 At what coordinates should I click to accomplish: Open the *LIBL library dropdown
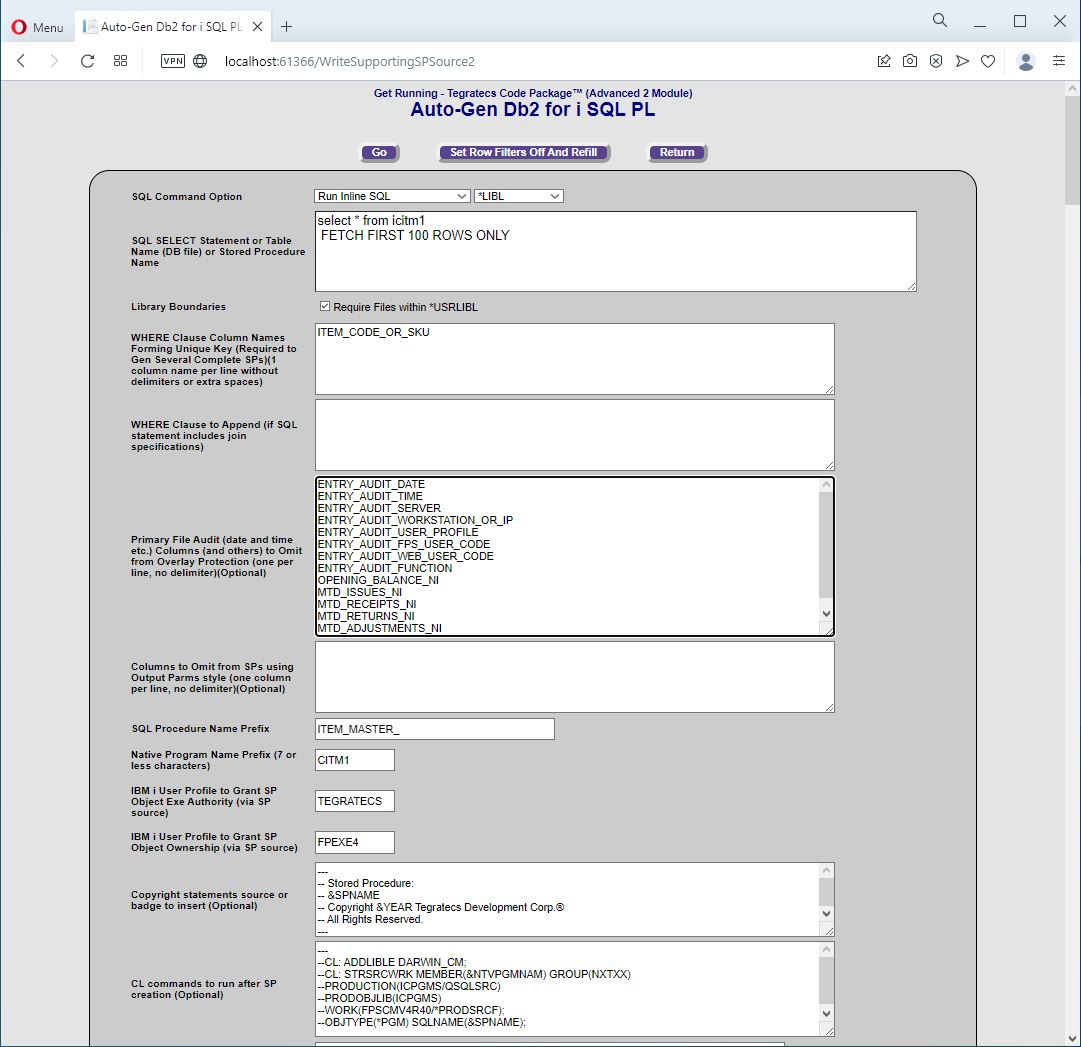coord(518,196)
